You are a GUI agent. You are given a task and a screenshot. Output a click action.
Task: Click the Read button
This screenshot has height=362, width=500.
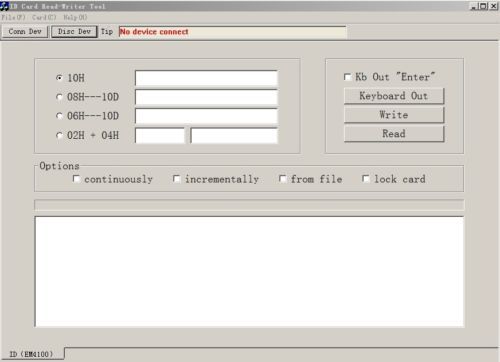click(x=394, y=134)
